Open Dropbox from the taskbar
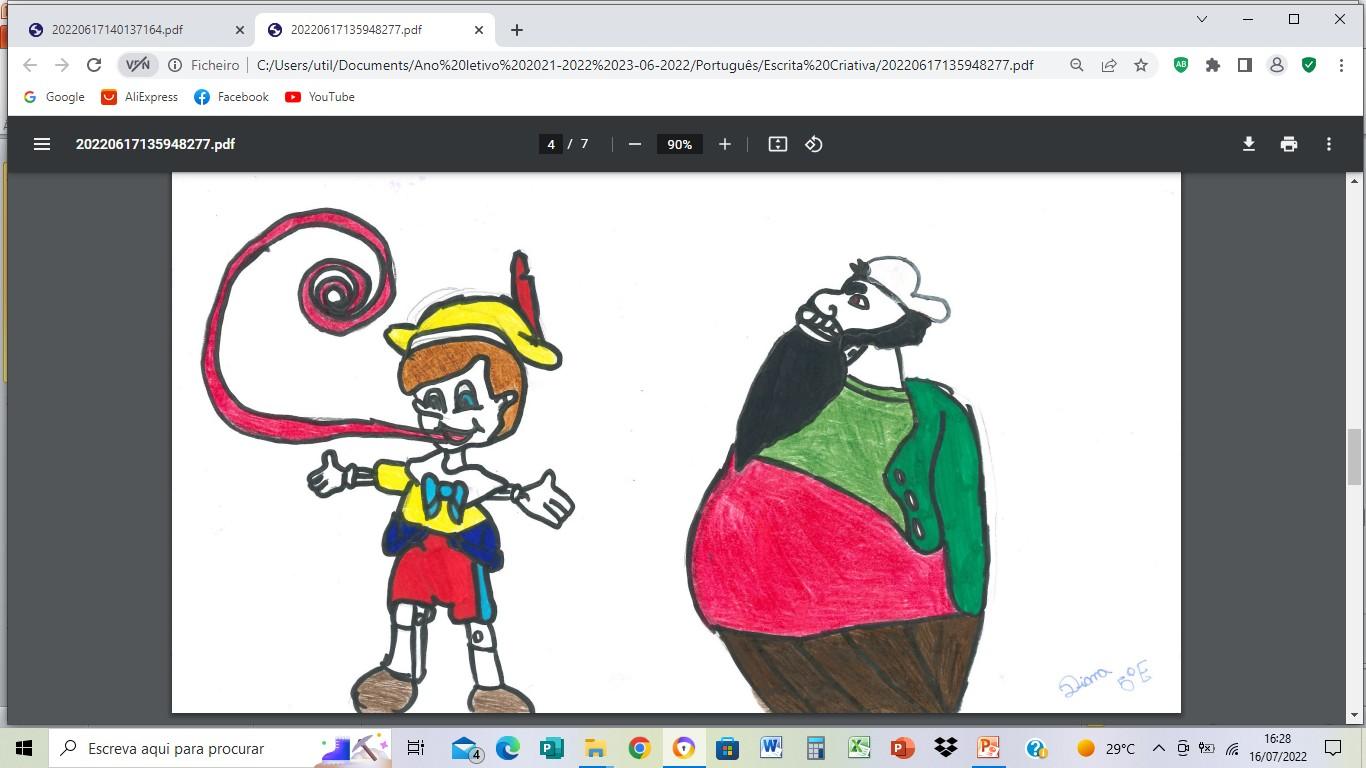 point(945,748)
